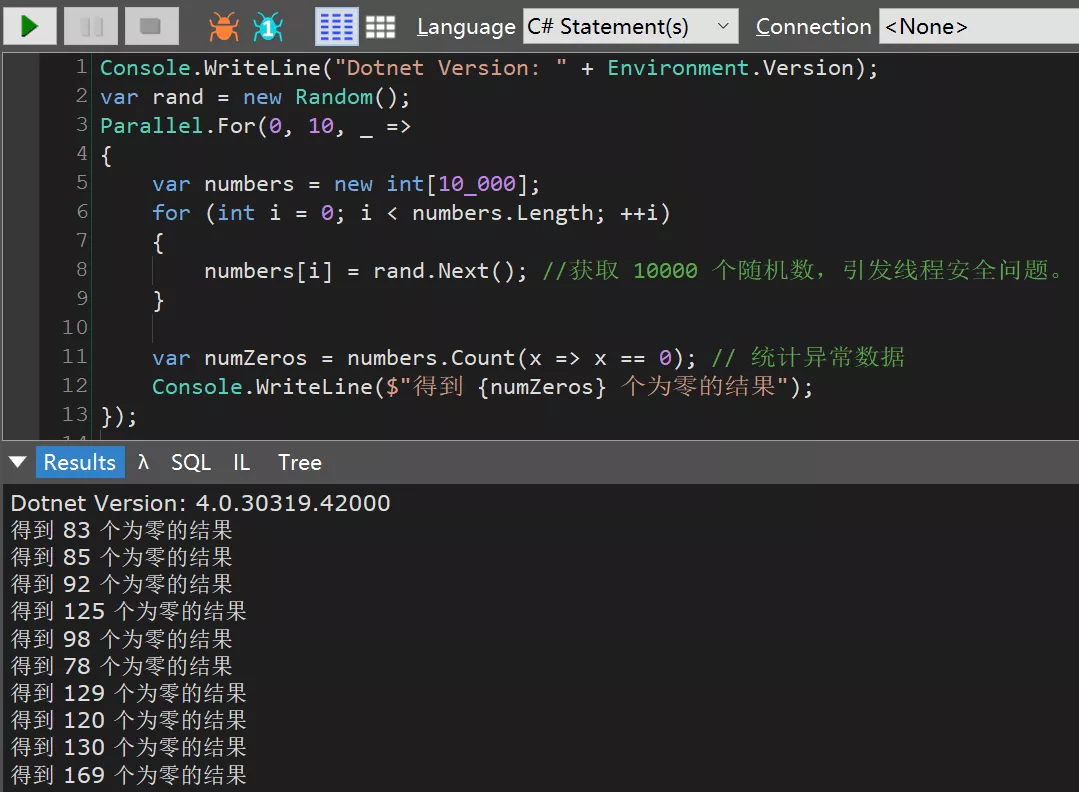Open the lambda (λ) tab
This screenshot has width=1079, height=792.
[144, 462]
